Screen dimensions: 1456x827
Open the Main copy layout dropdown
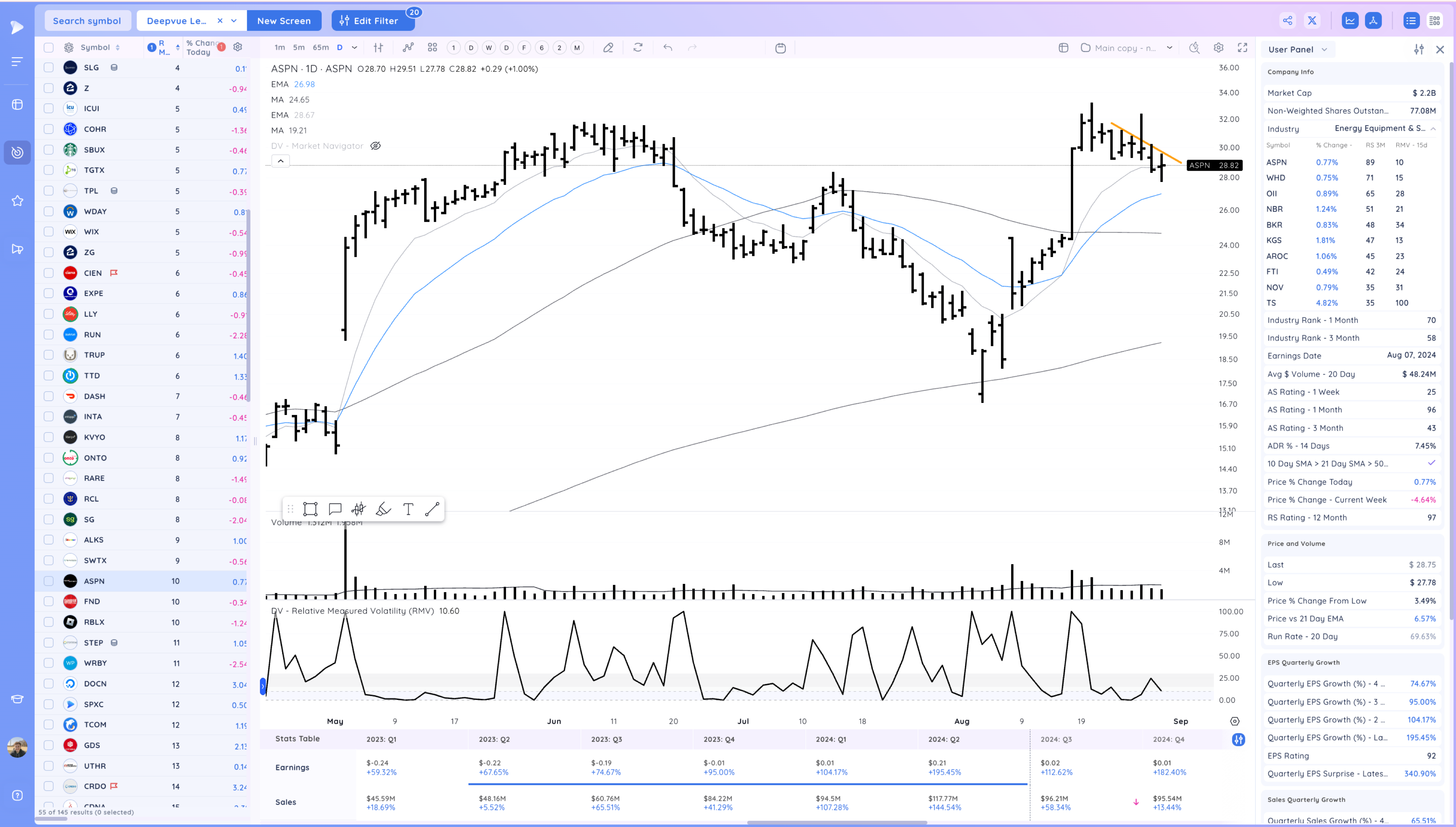pyautogui.click(x=1169, y=48)
